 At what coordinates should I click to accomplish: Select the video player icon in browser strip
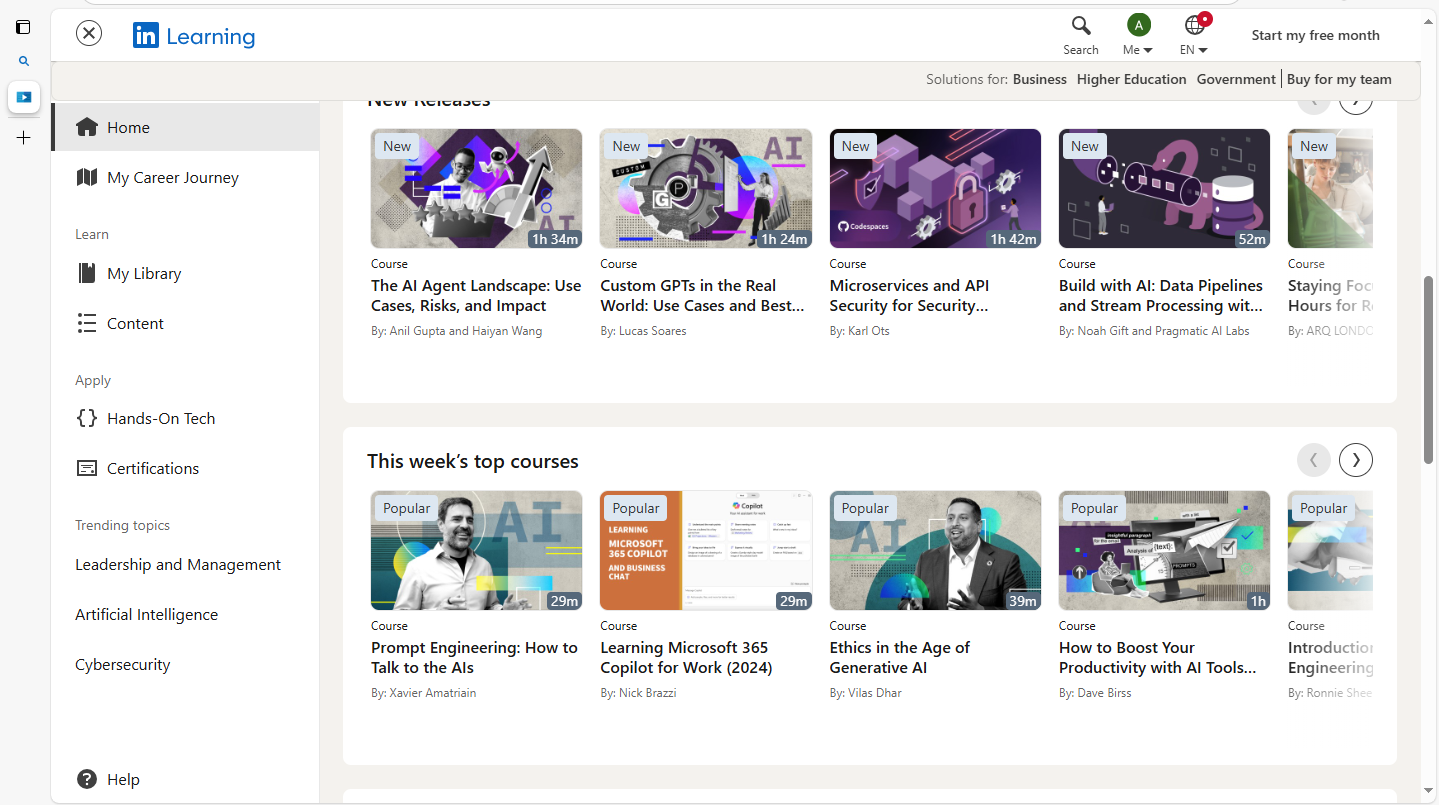pyautogui.click(x=23, y=97)
